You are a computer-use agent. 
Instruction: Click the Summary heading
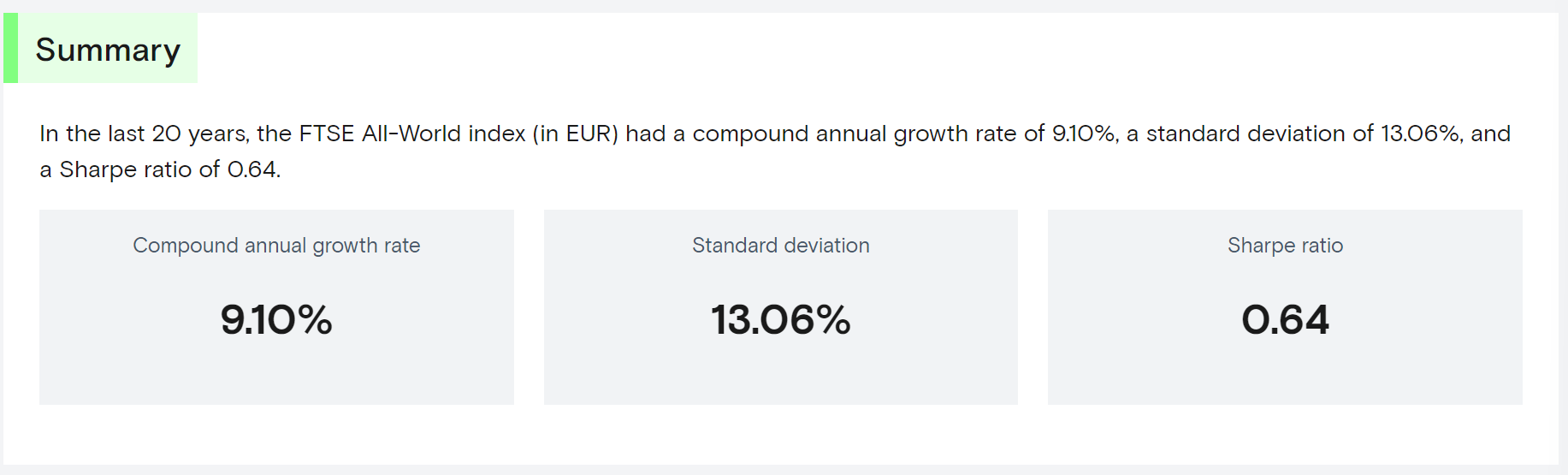tap(108, 50)
